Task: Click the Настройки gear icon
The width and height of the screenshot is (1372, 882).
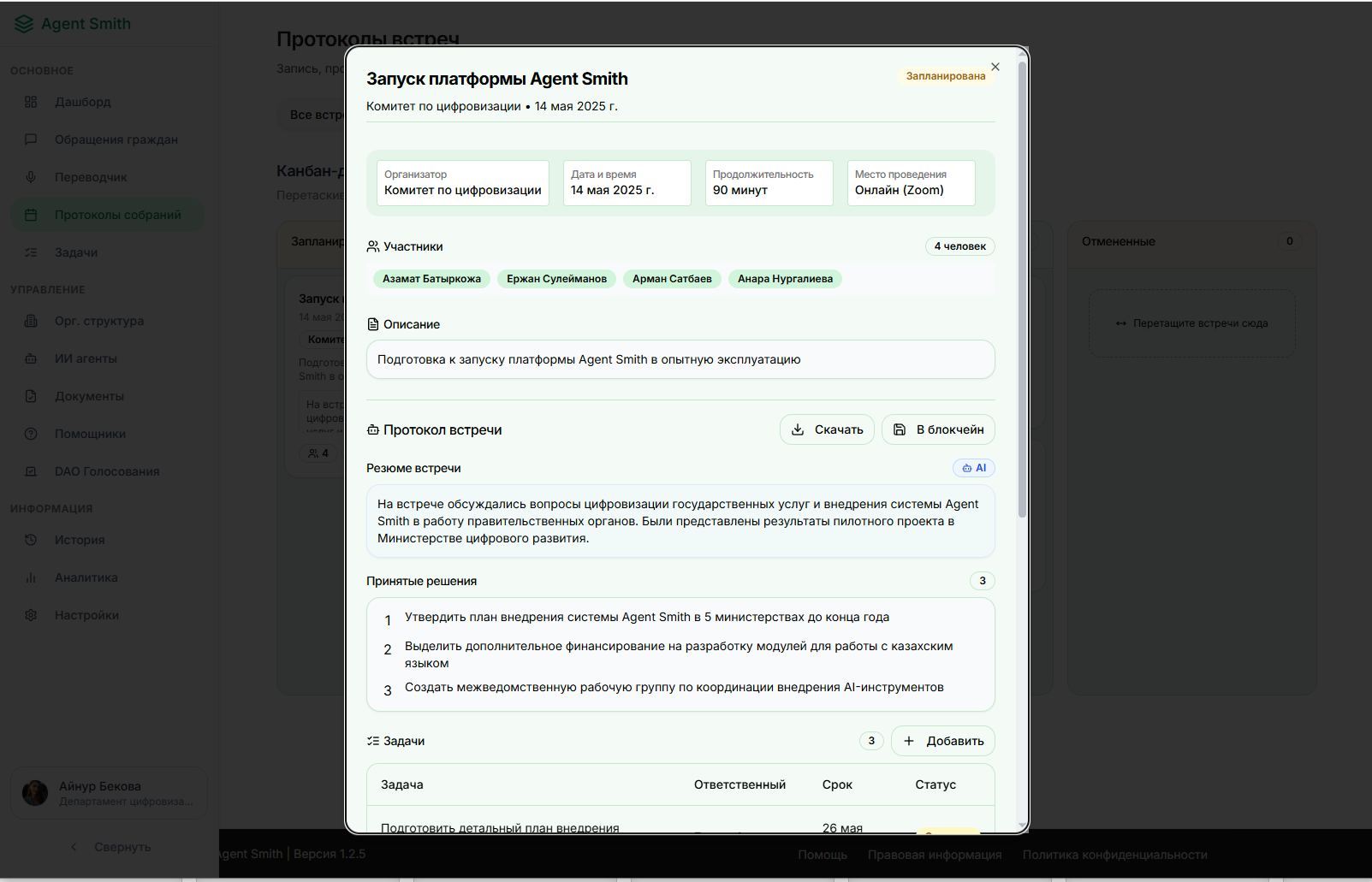Action: (x=31, y=615)
